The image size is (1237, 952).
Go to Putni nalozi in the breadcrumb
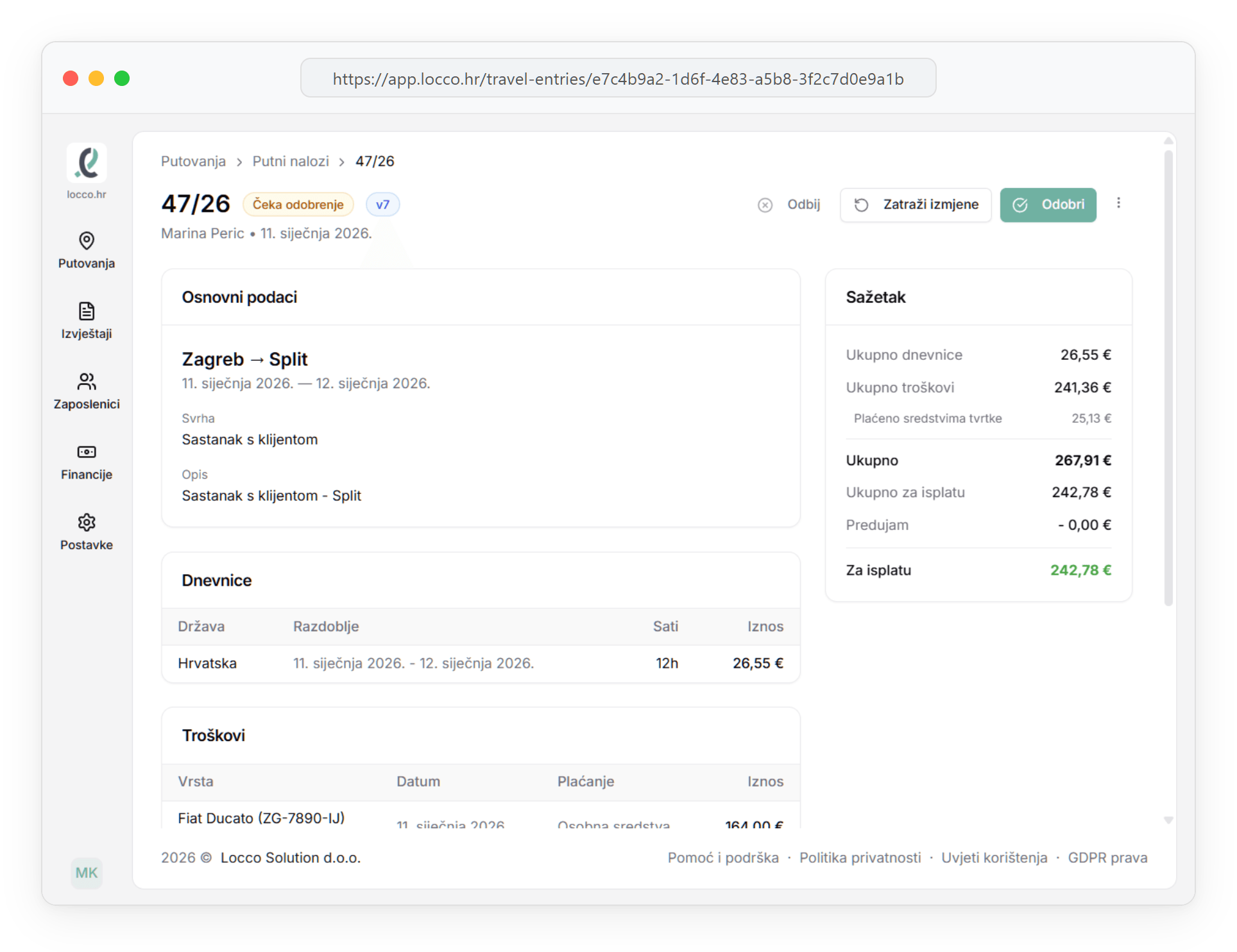[291, 161]
